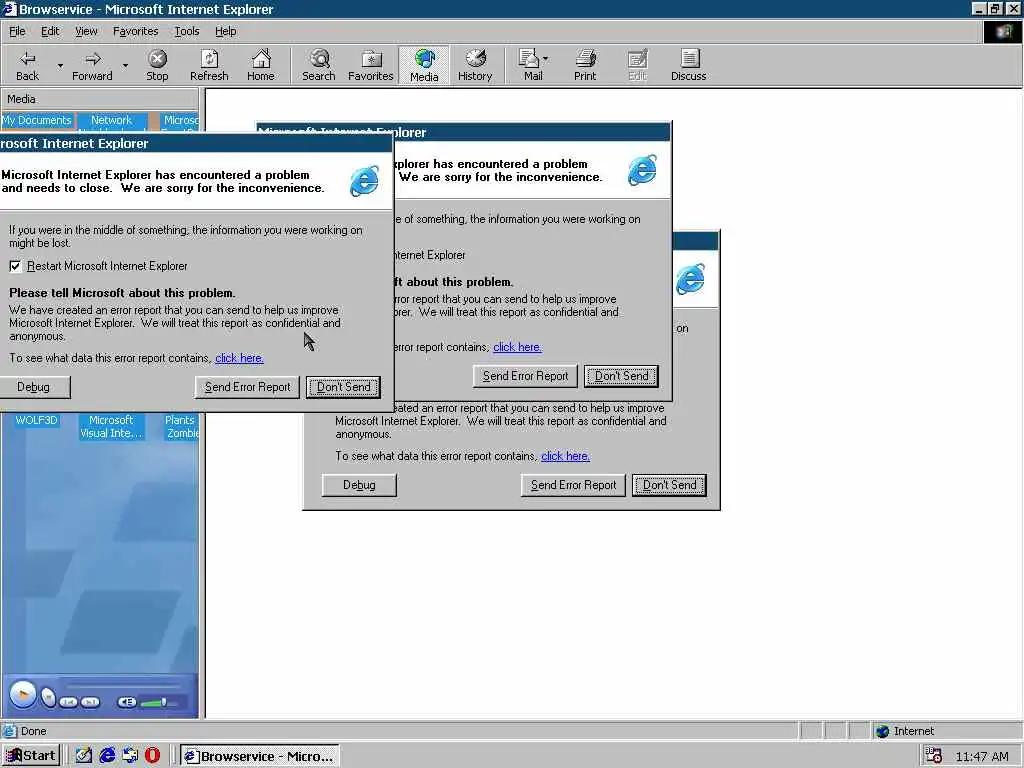Click Don't Send in the rear dialog
Screen dimensions: 1024x768
(669, 485)
